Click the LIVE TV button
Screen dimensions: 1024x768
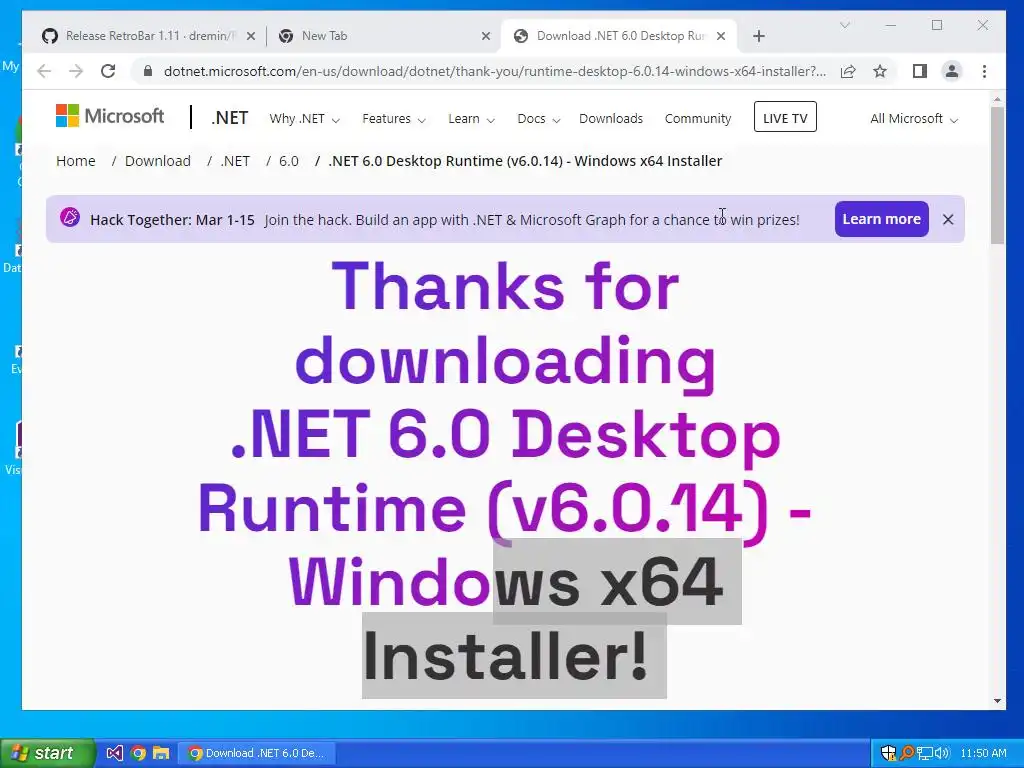785,117
